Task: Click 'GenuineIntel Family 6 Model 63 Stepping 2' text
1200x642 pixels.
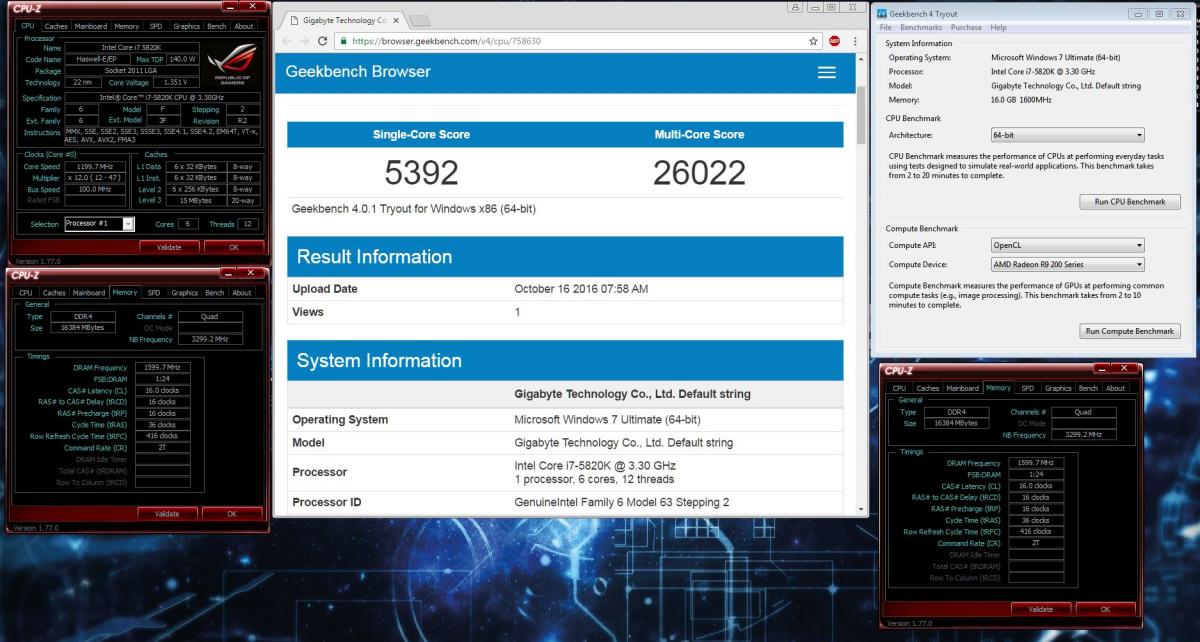Action: [622, 502]
